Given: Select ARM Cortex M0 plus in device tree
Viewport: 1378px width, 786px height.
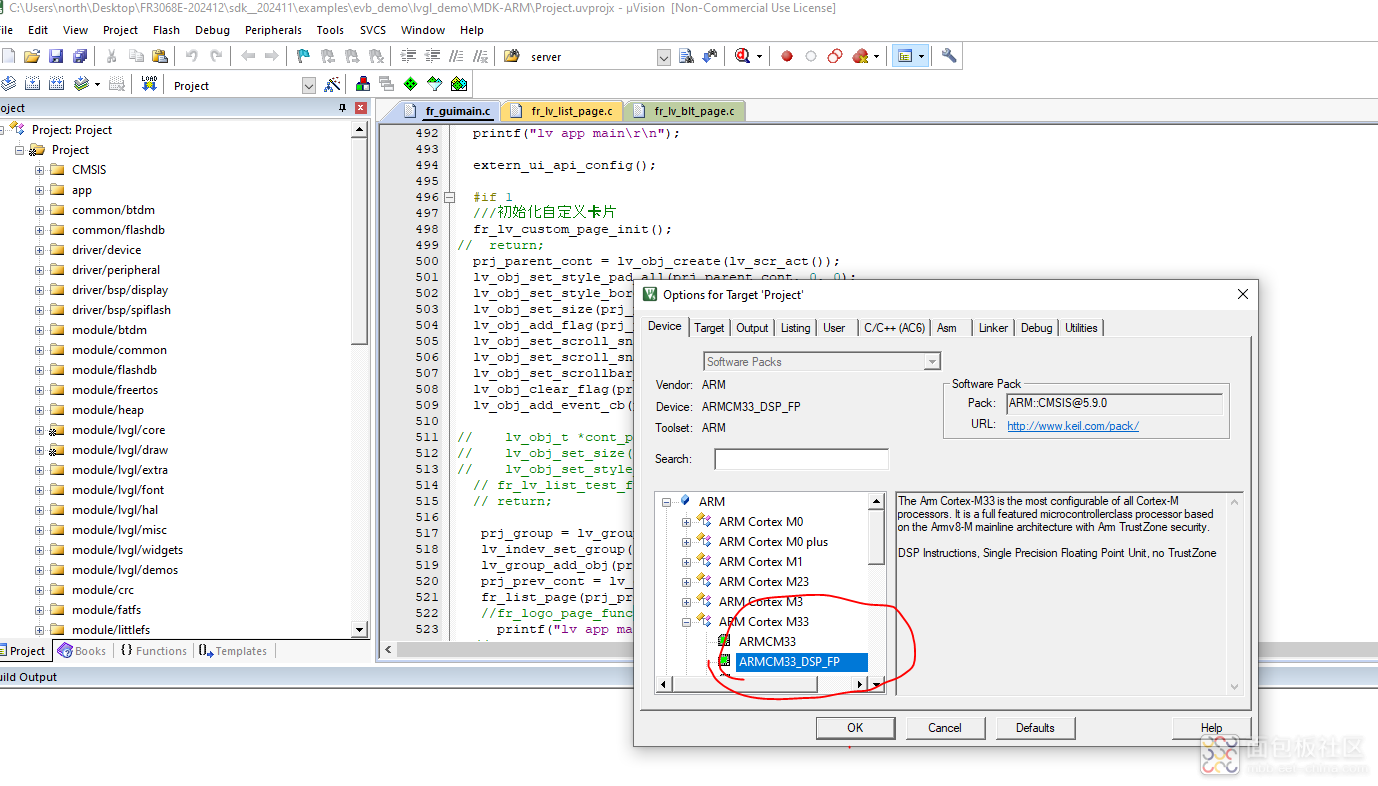Looking at the screenshot, I should point(773,542).
